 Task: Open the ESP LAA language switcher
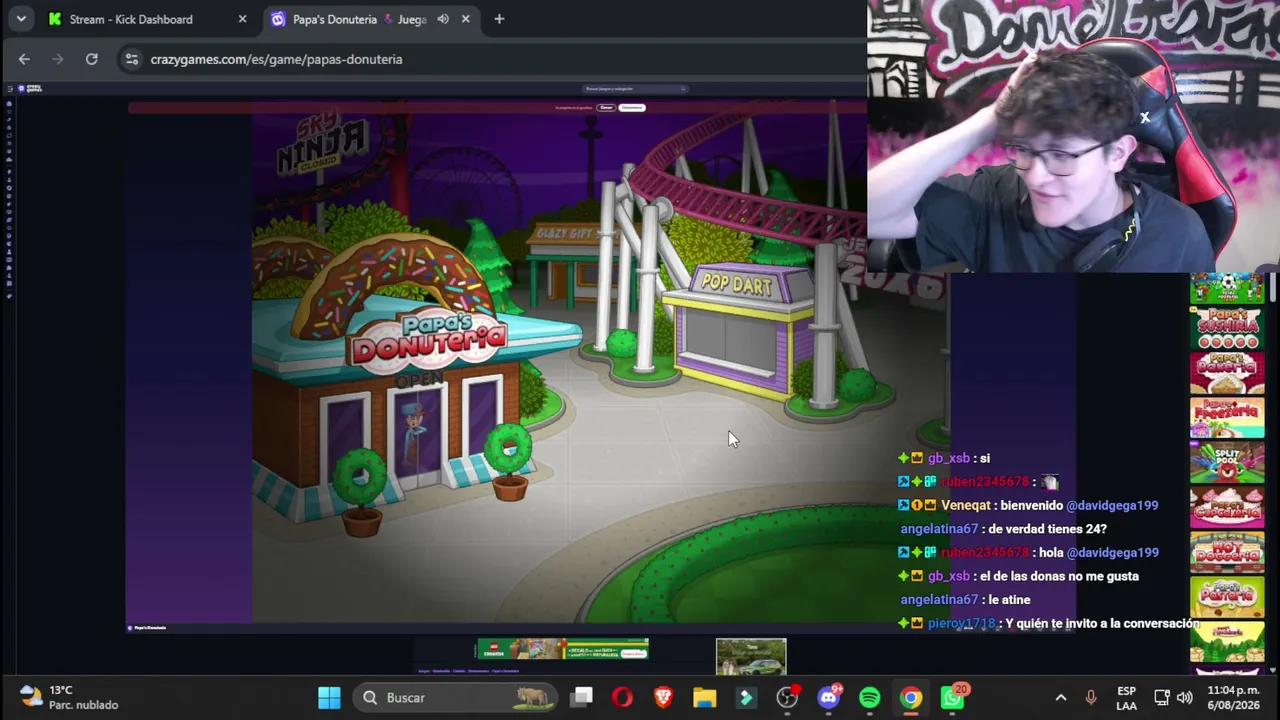click(1126, 697)
